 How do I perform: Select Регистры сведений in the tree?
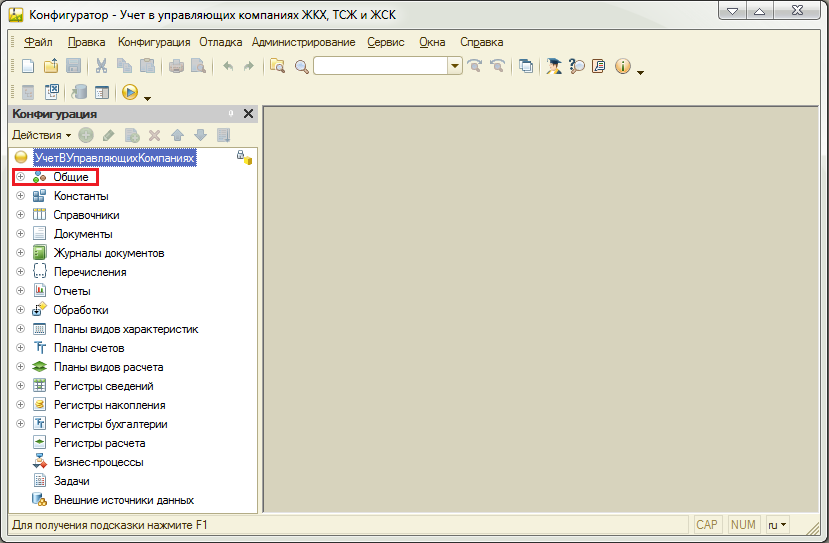[104, 386]
